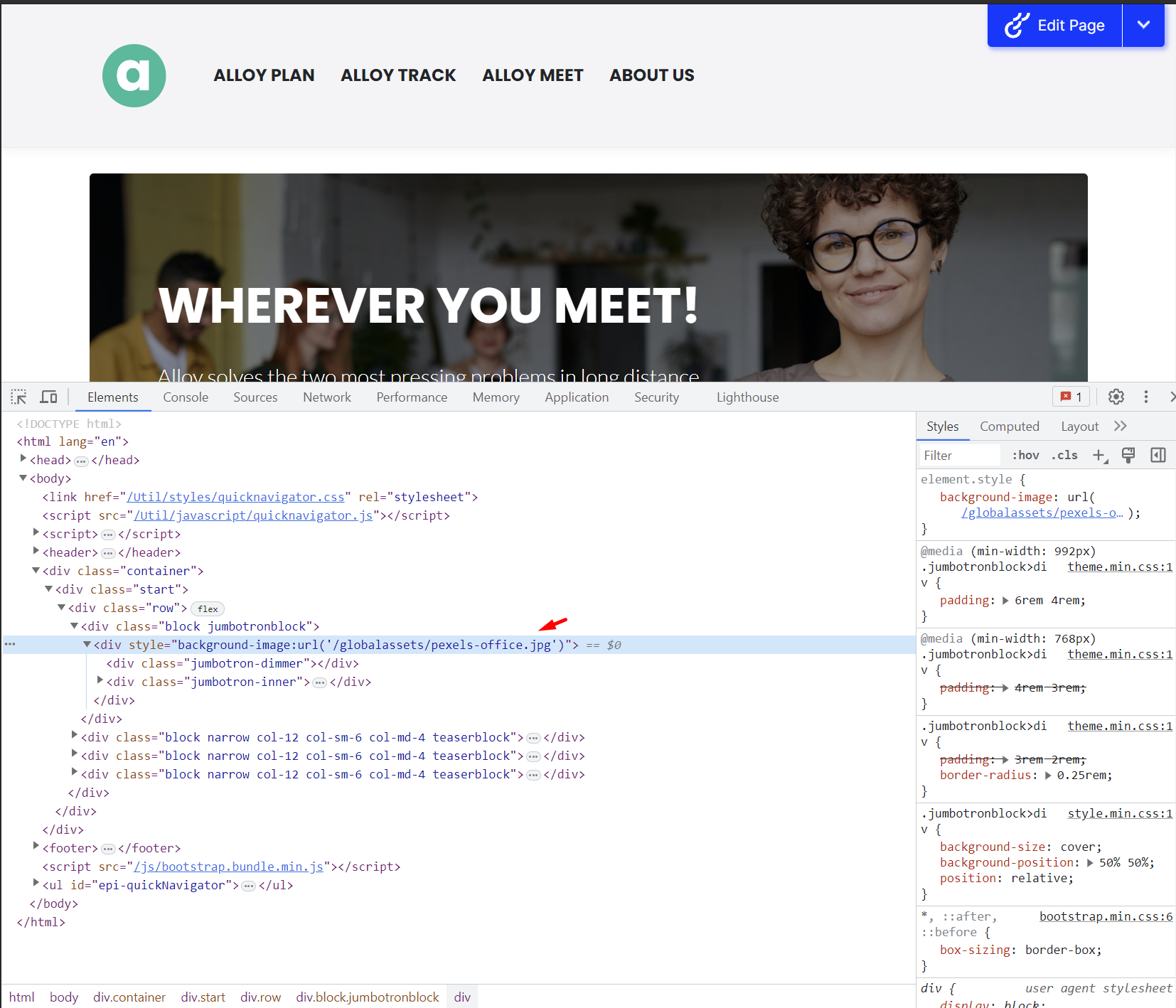Open the quicknavigator.css stylesheet link
Viewport: 1176px width, 1008px height.
pos(235,497)
